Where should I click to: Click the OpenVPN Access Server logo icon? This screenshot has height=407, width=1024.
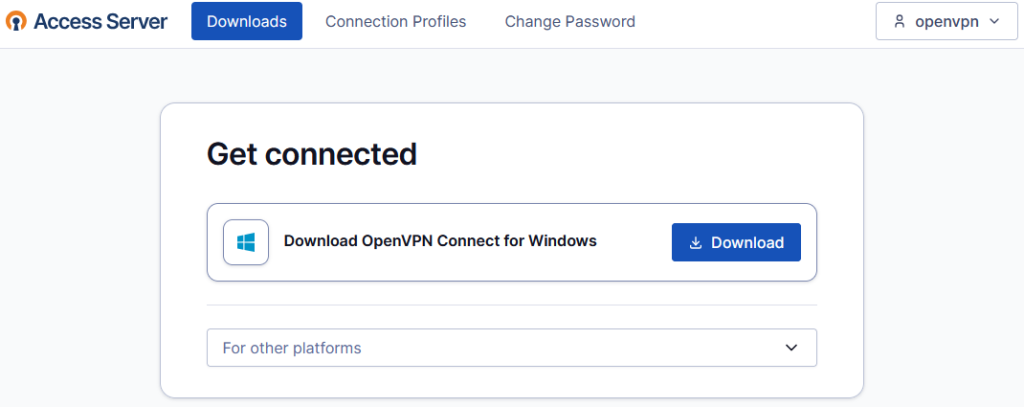16,21
